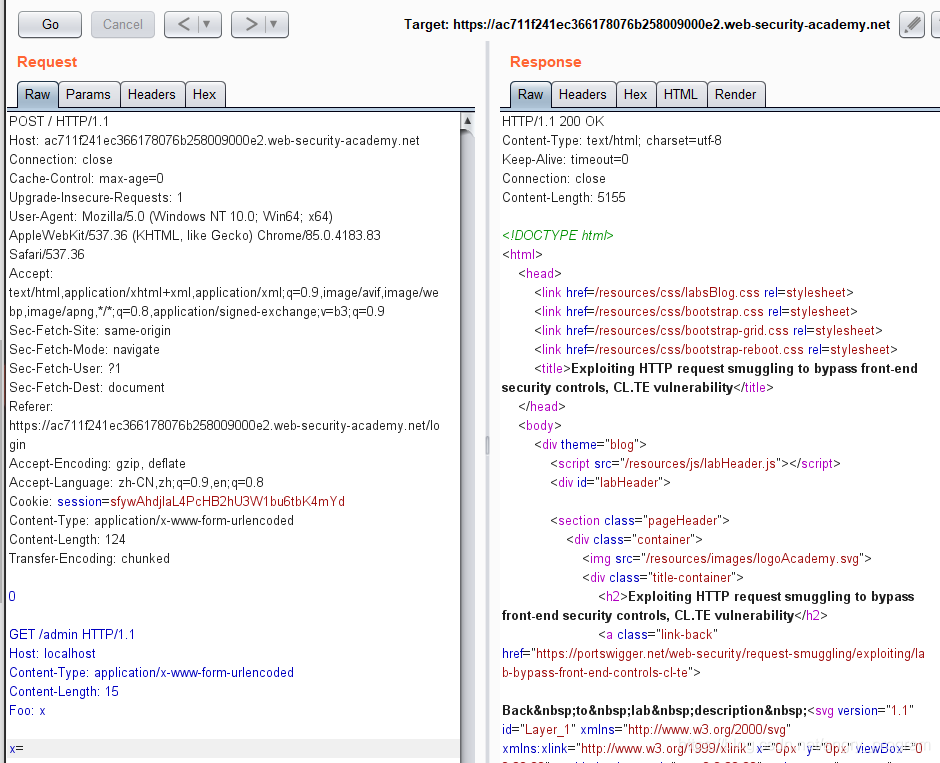Click the labsBlog.css link line
This screenshot has height=763, width=940.
(x=694, y=292)
